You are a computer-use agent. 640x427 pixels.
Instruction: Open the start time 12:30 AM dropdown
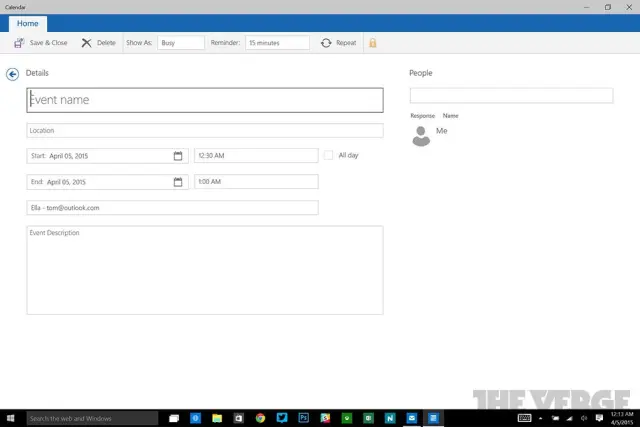(255, 156)
